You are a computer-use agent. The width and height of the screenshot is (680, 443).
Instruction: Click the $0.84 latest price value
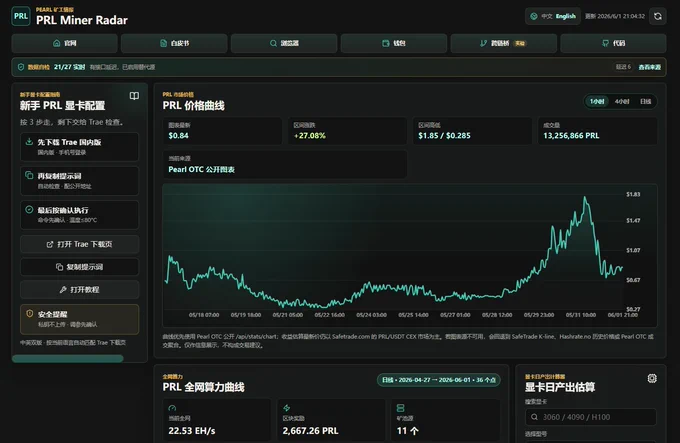[178, 136]
